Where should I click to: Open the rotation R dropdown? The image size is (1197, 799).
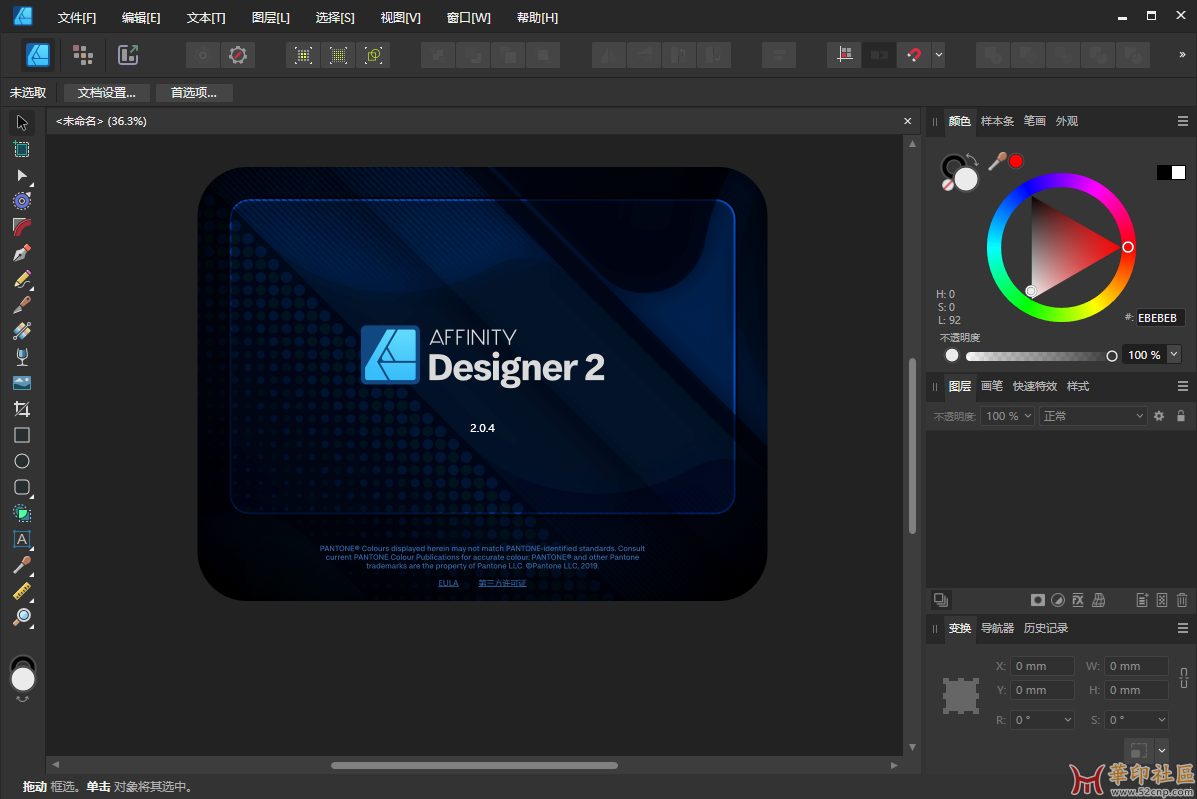(1043, 720)
